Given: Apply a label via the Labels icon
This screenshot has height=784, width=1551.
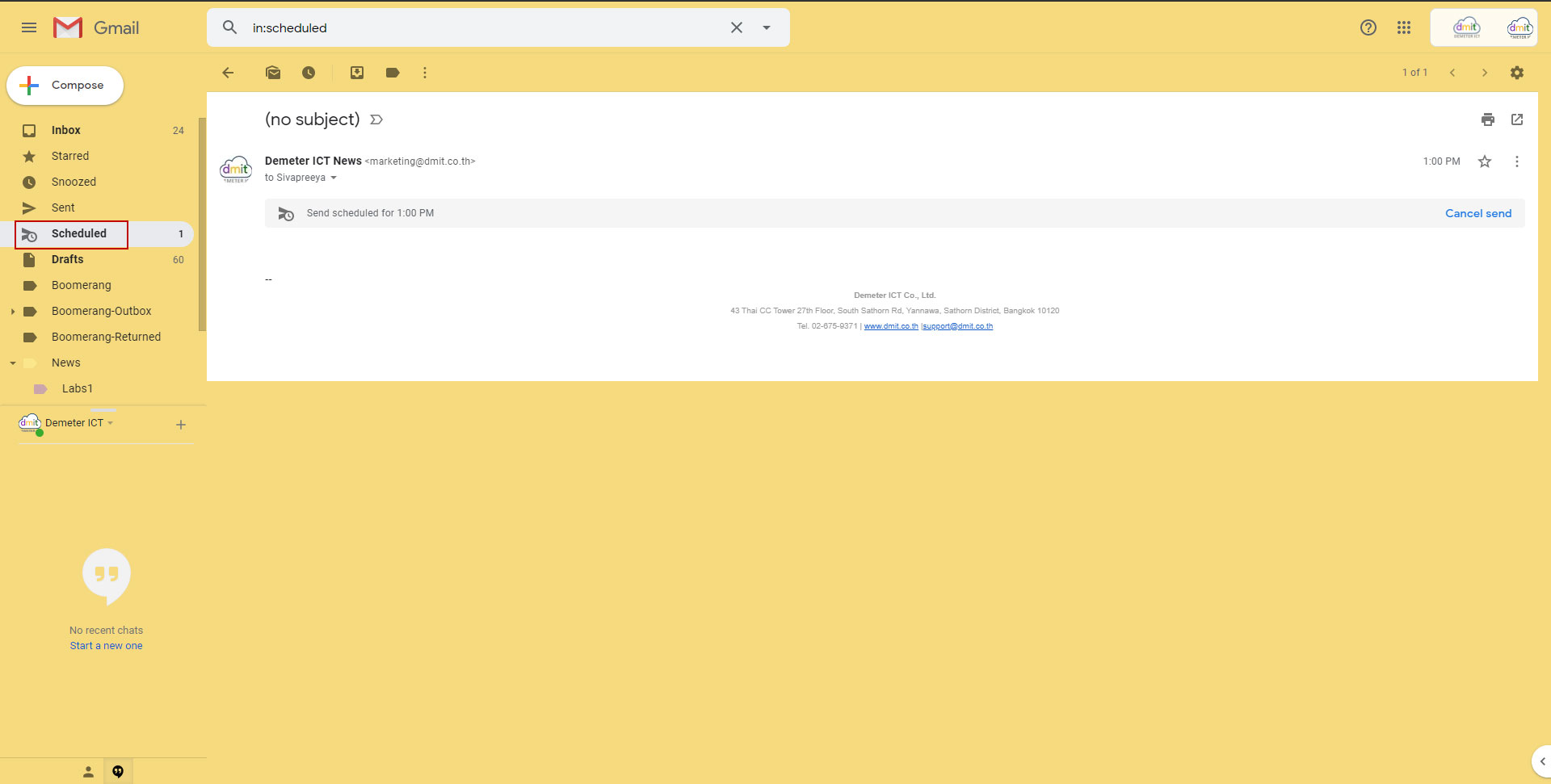Looking at the screenshot, I should pyautogui.click(x=392, y=72).
